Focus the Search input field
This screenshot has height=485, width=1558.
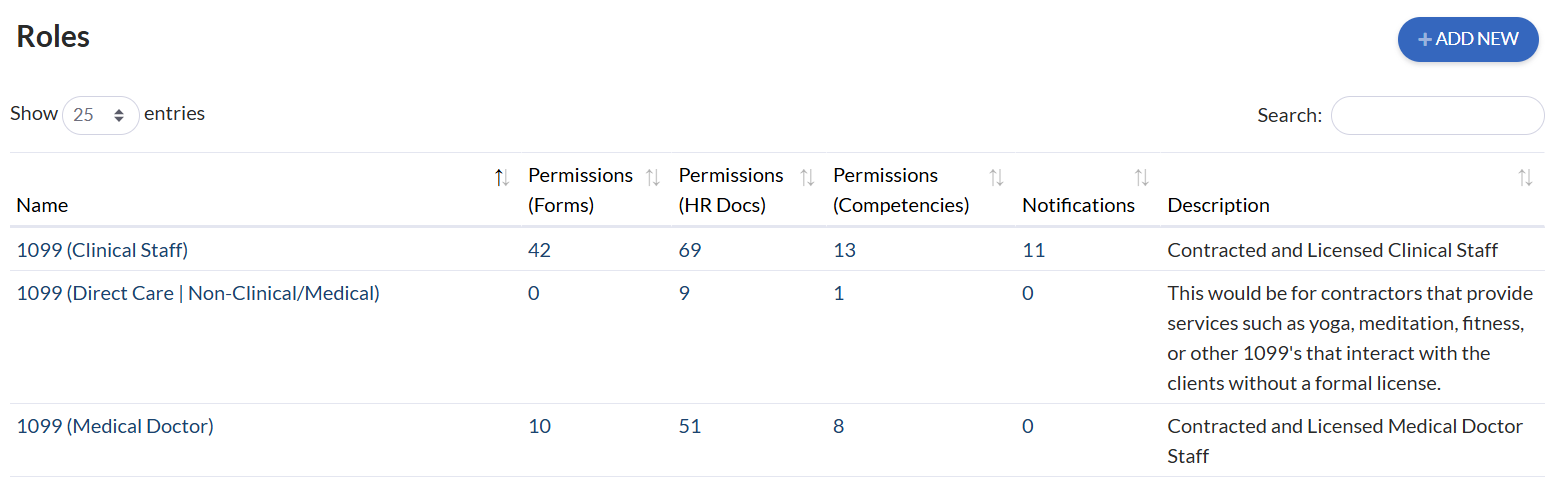point(1437,115)
